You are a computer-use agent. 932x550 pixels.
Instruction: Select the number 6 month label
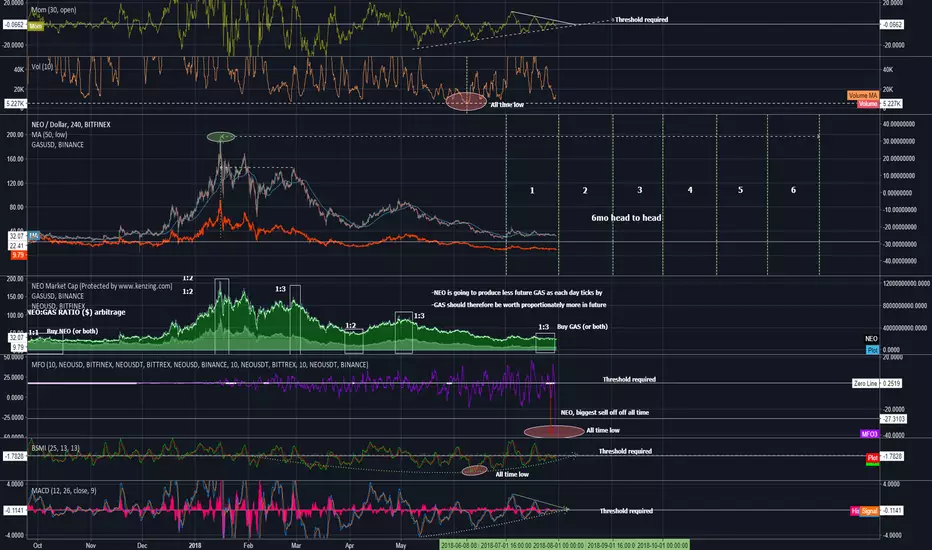coord(794,190)
